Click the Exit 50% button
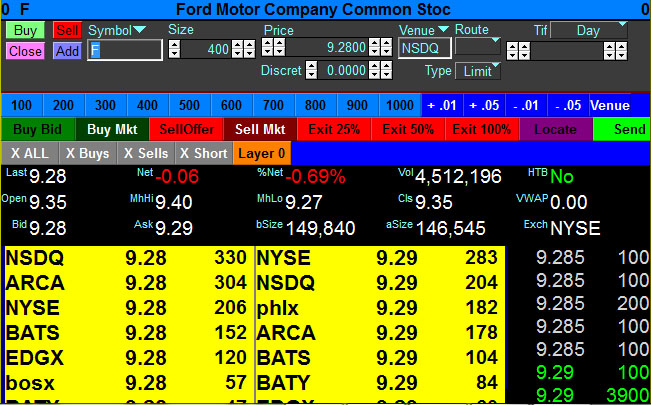The image size is (651, 405). tap(408, 129)
